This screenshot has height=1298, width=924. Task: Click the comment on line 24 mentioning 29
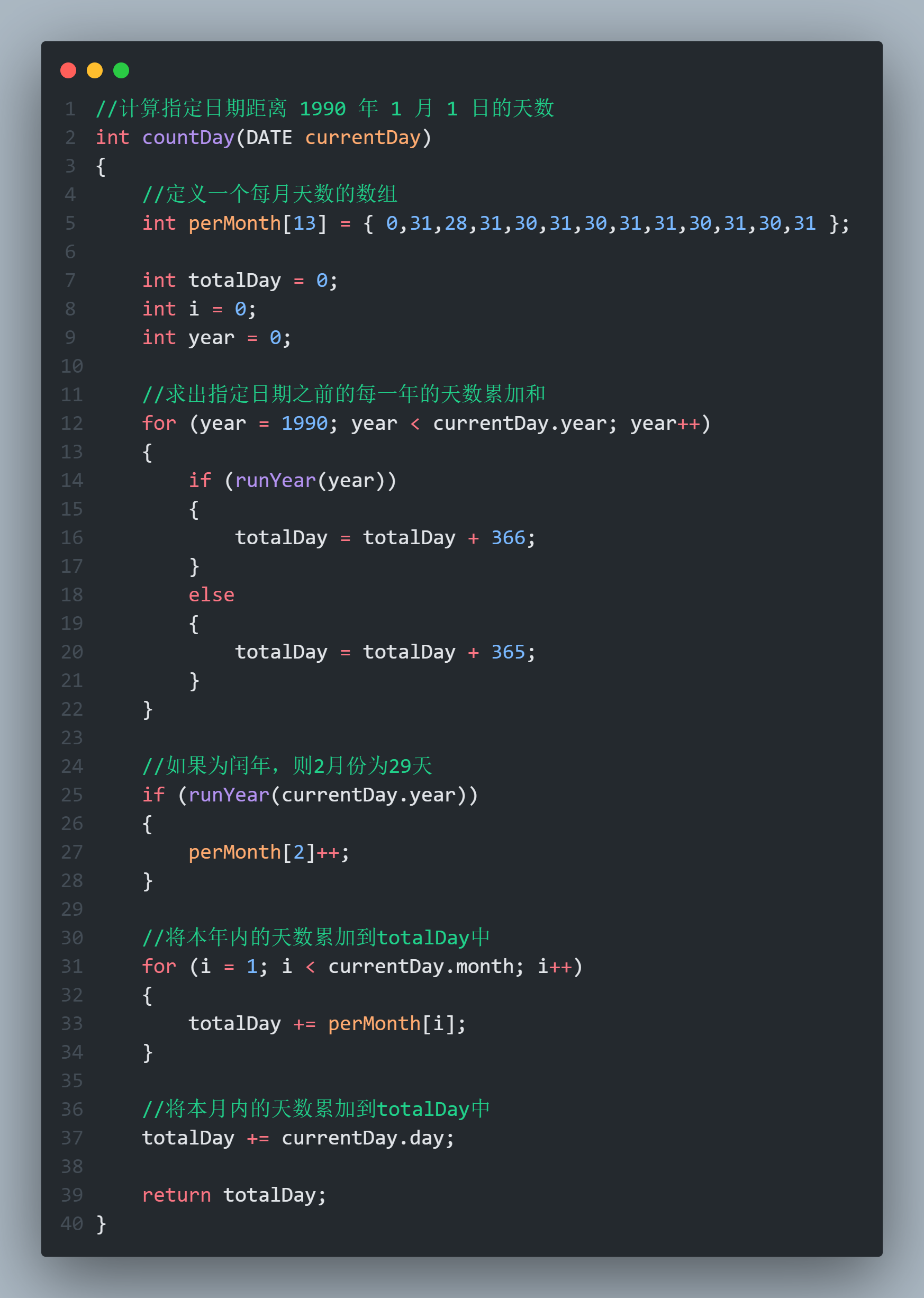[287, 766]
